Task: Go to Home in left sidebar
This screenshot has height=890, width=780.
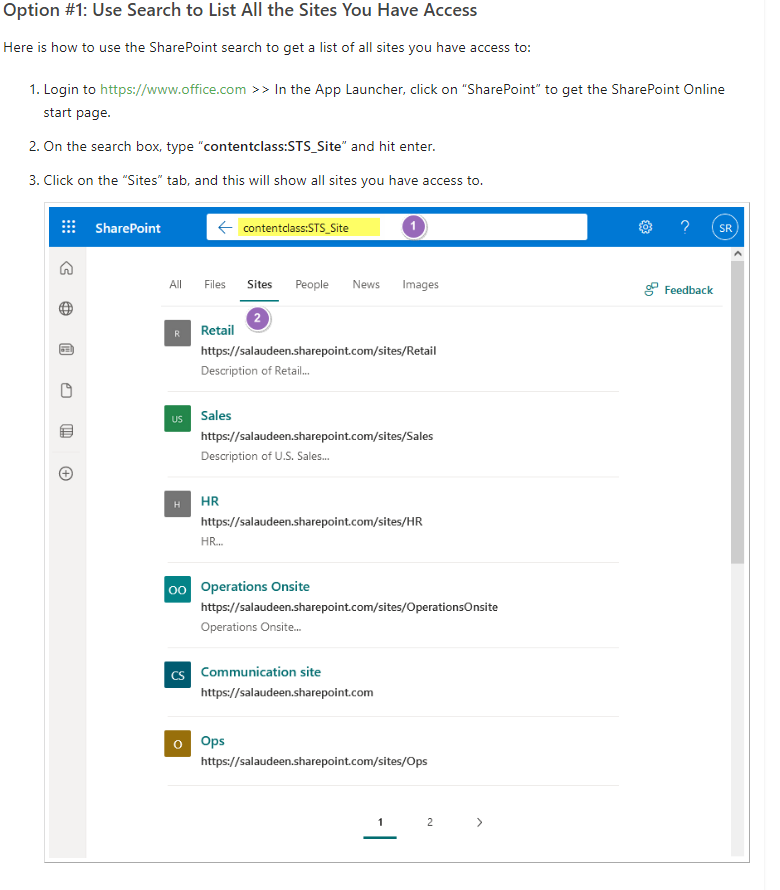Action: [66, 268]
